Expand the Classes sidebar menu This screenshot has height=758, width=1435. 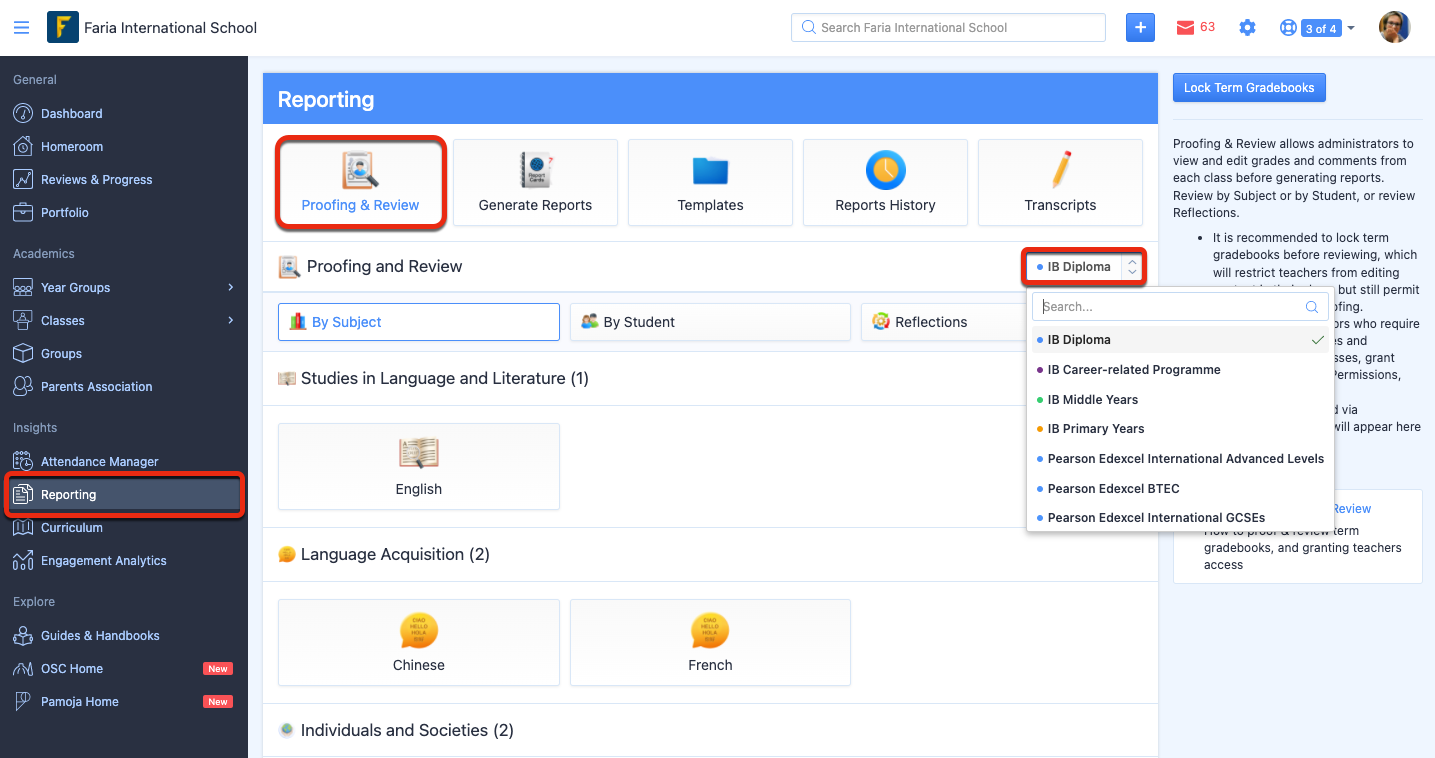click(124, 321)
